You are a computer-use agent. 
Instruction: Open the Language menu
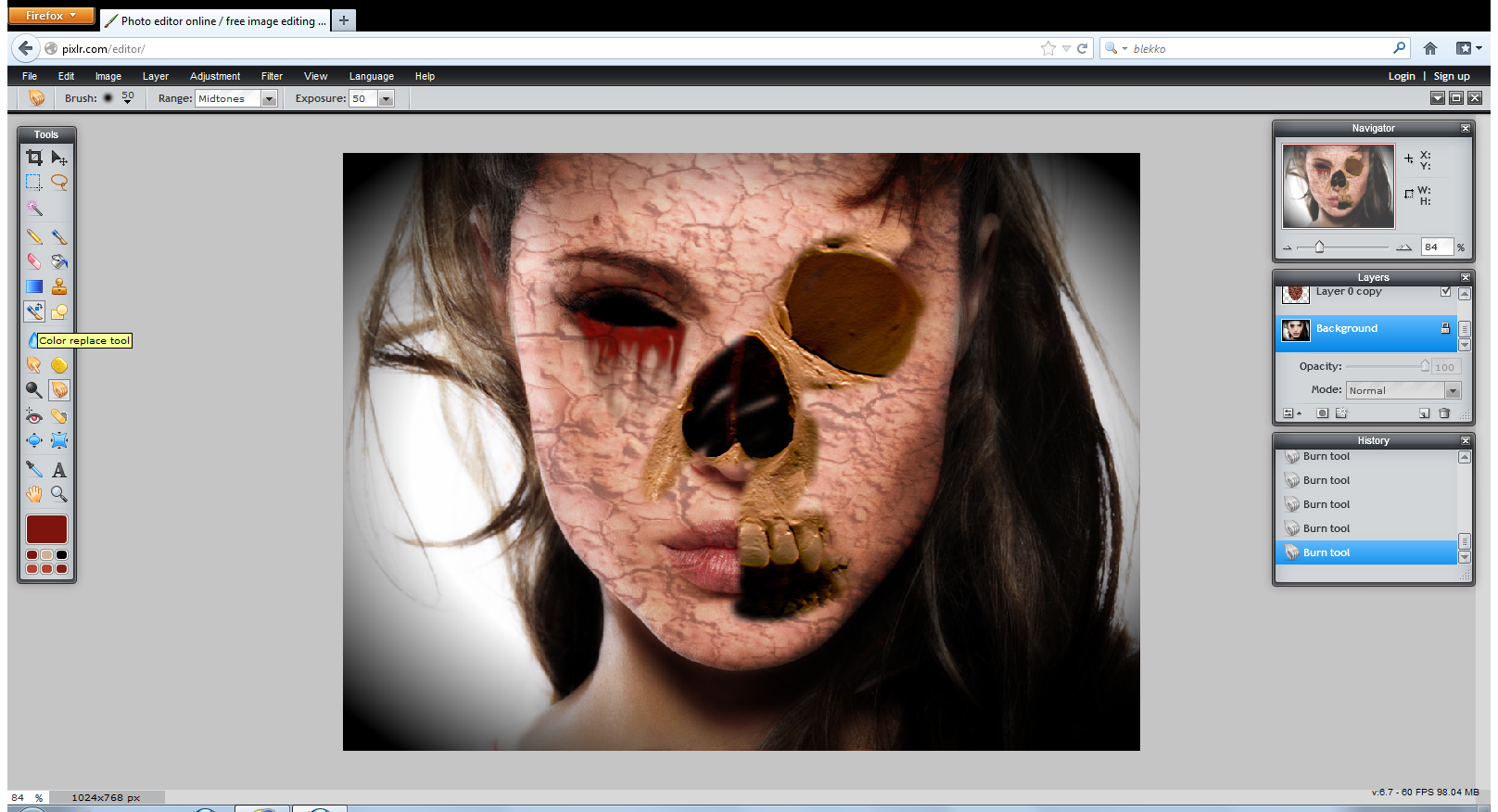click(x=372, y=76)
